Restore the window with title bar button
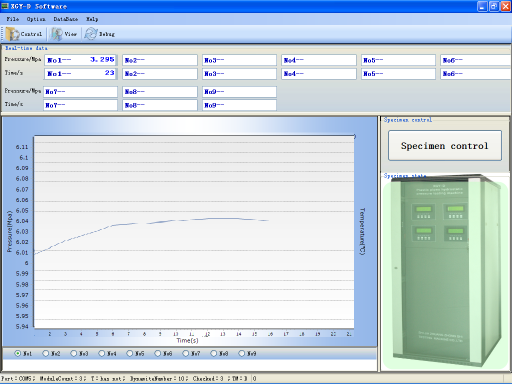This screenshot has width=512, height=384. coord(494,6)
